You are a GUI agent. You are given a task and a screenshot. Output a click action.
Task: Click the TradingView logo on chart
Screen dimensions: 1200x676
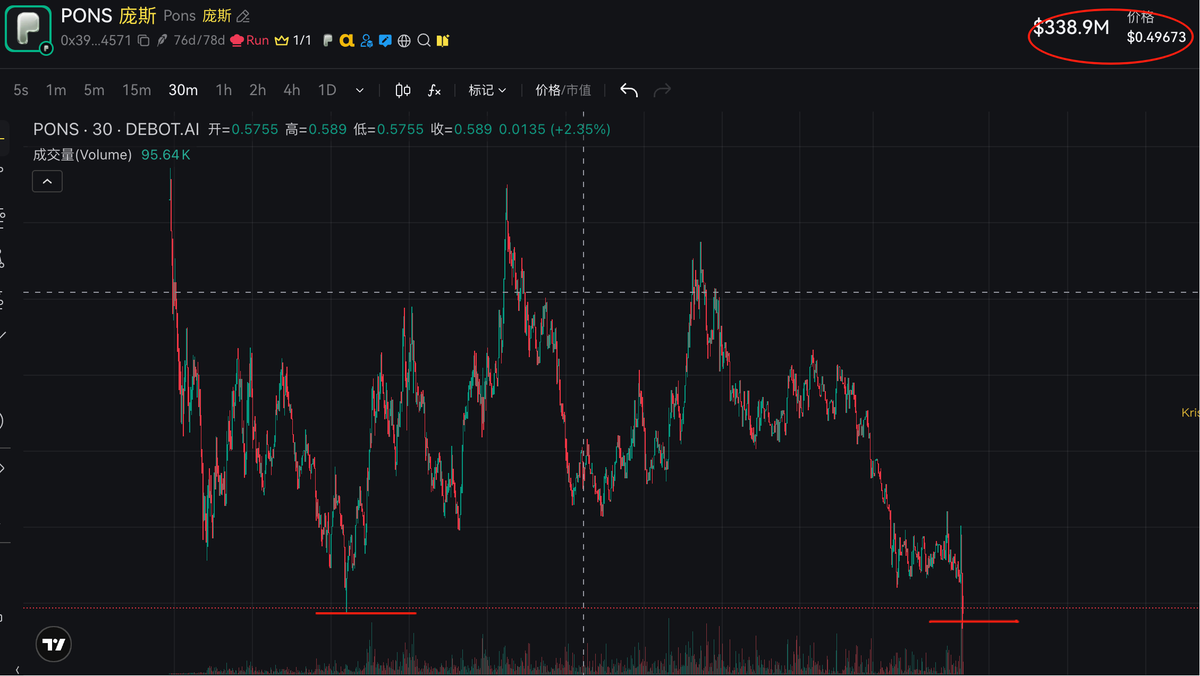[x=54, y=644]
